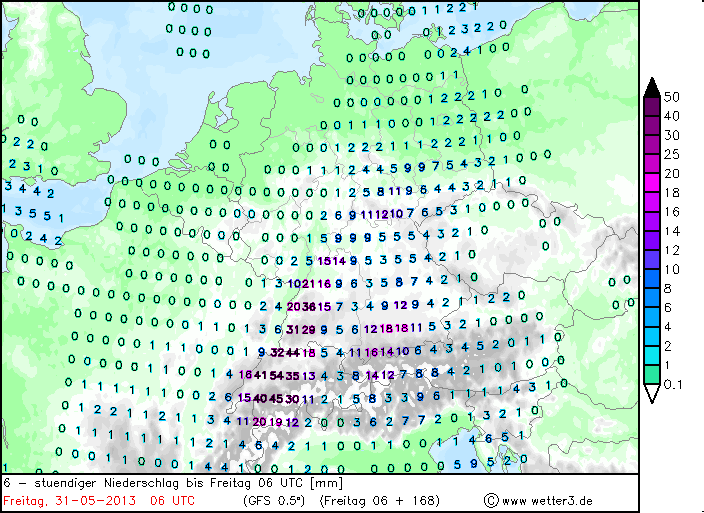Click the map value 32
704x513 pixels.
(x=277, y=352)
